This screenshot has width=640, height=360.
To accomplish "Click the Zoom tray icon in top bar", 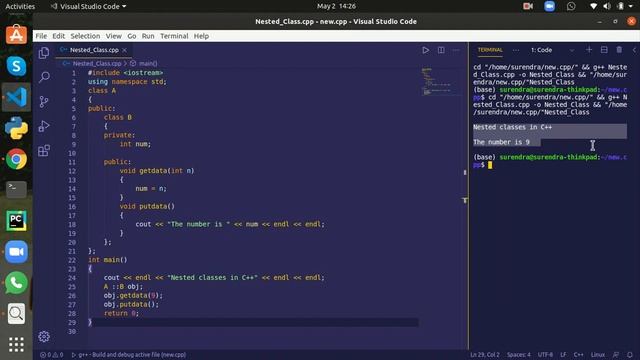I will point(549,6).
